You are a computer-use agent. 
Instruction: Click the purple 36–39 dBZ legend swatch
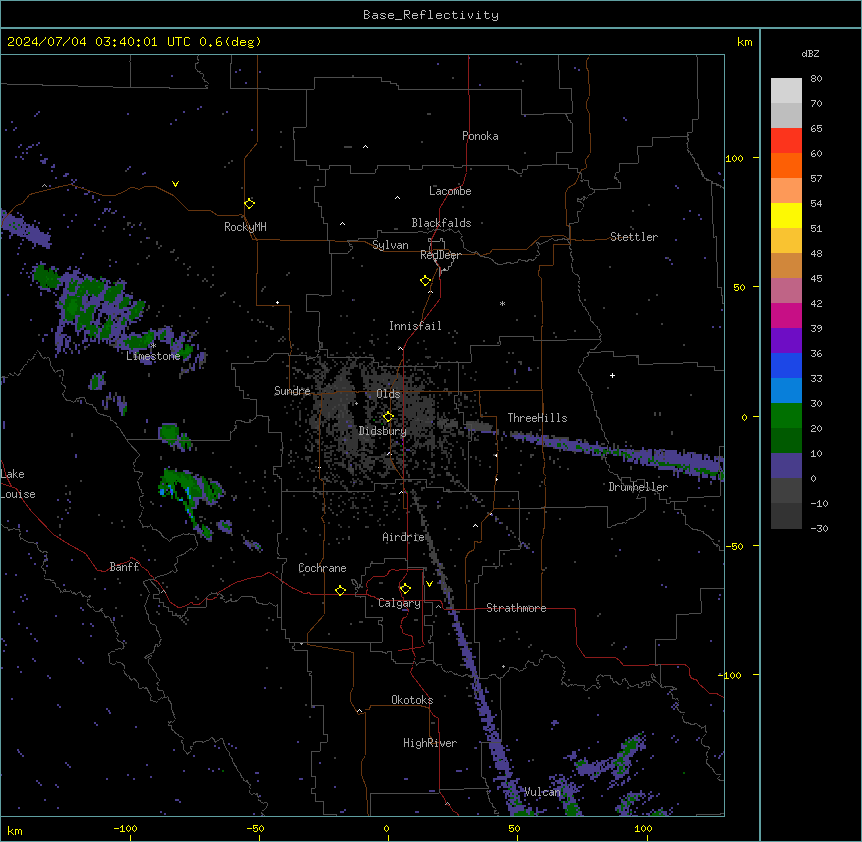pos(786,341)
